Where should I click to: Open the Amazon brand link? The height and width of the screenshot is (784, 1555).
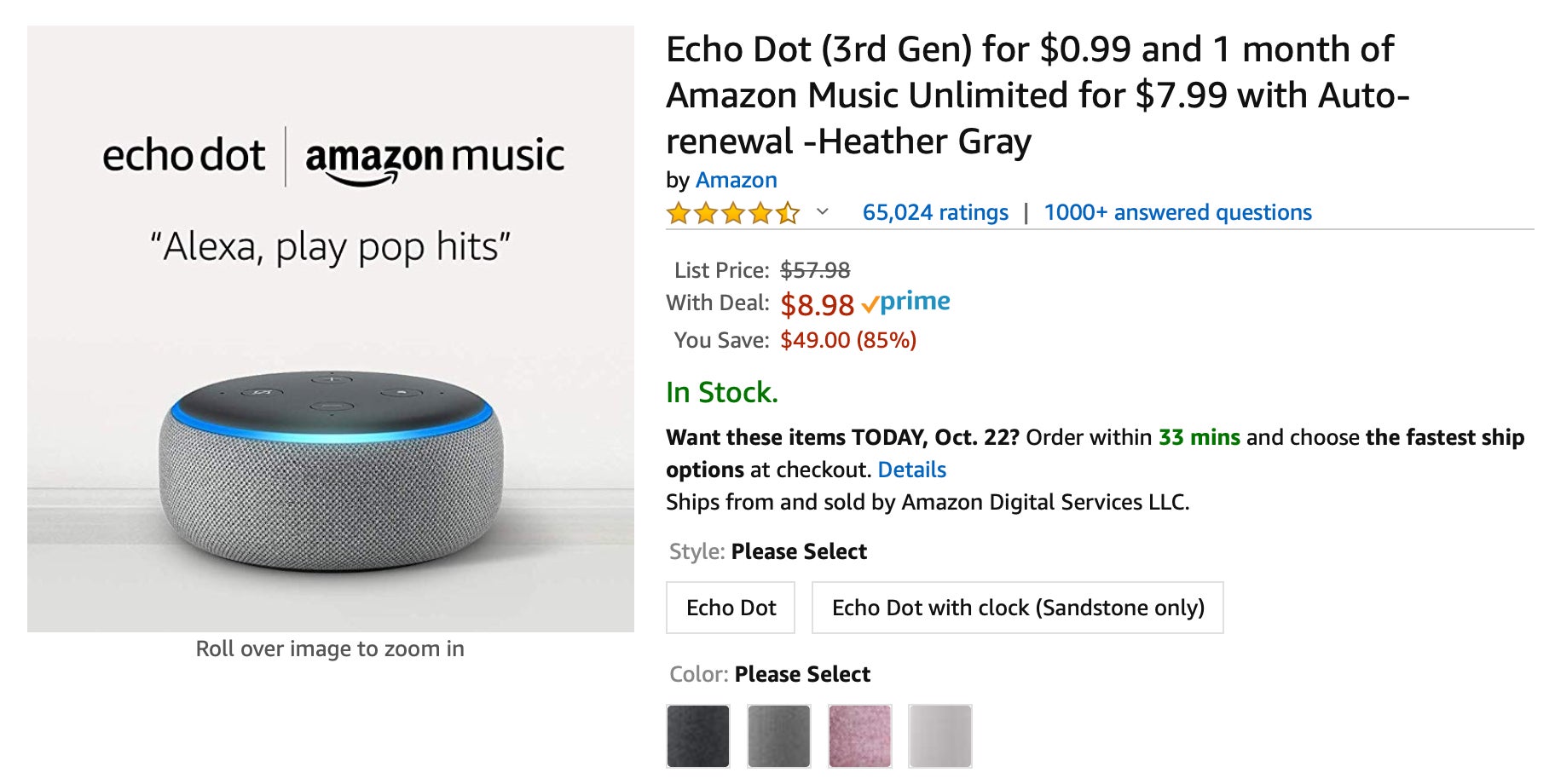click(x=736, y=180)
